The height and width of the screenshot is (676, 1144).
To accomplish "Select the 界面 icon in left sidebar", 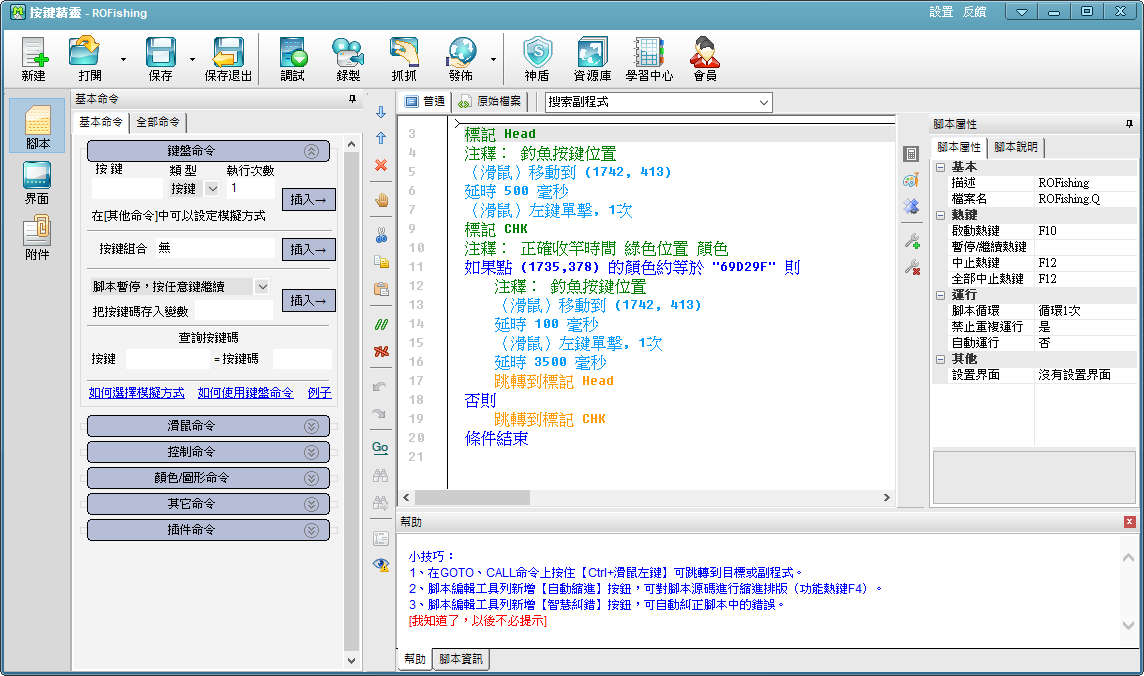I will [x=37, y=182].
